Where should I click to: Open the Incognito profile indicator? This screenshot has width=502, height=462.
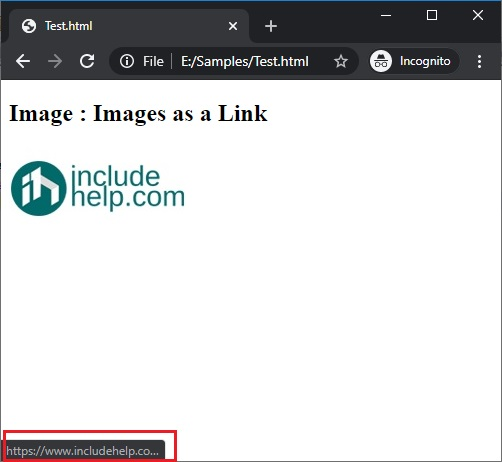tap(414, 61)
